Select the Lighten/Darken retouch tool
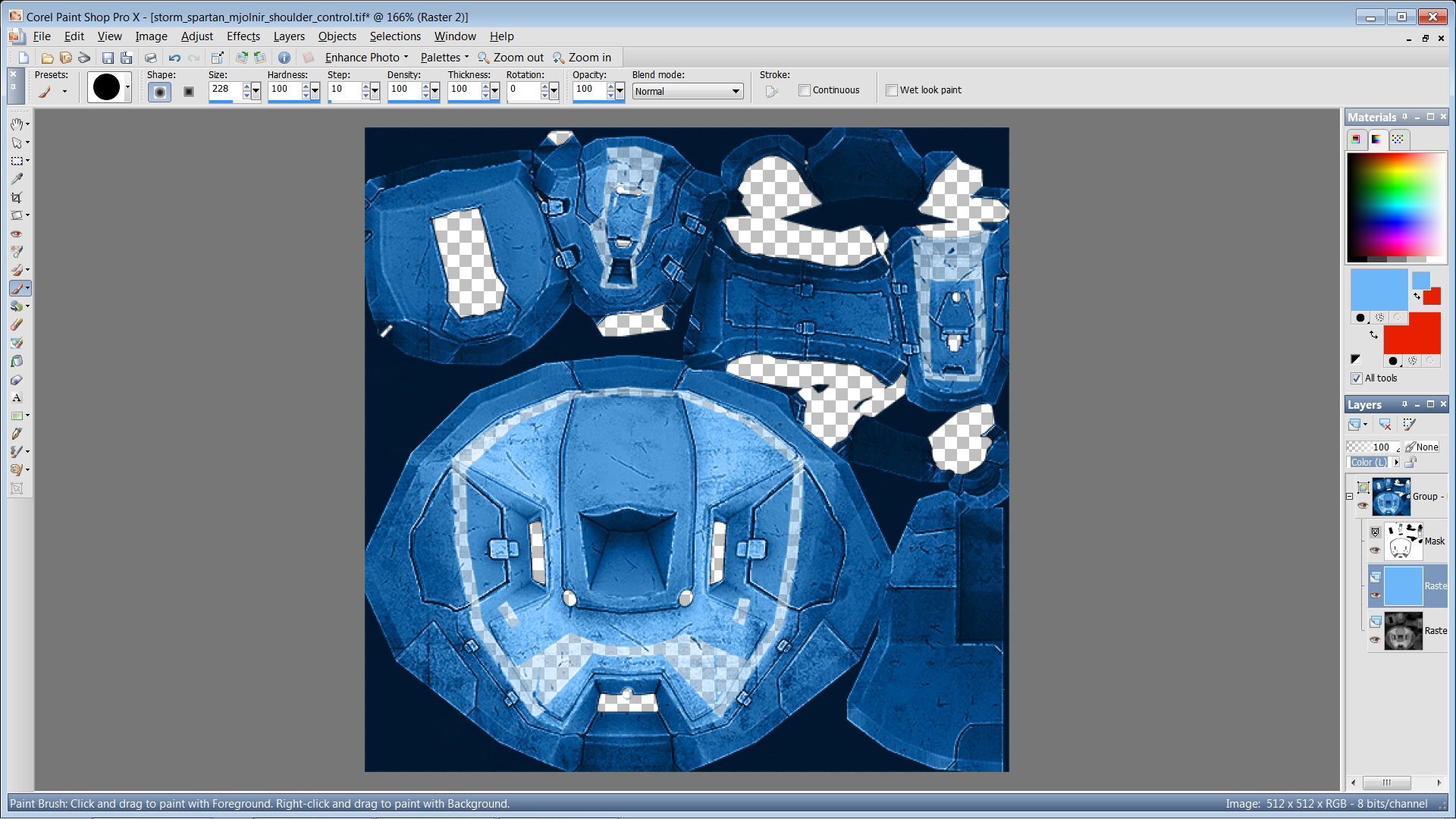 point(17,306)
